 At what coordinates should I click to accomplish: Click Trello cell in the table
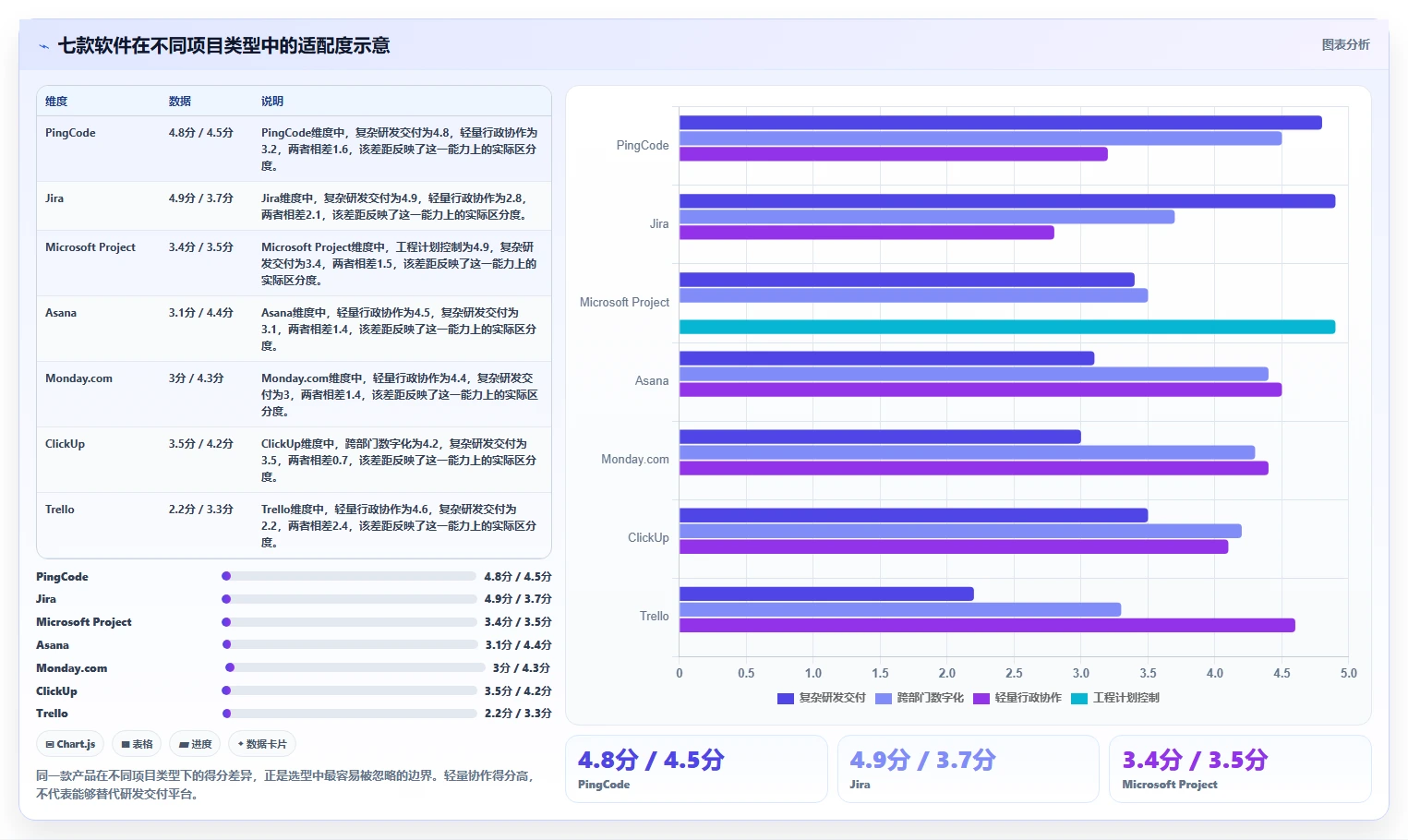point(60,510)
